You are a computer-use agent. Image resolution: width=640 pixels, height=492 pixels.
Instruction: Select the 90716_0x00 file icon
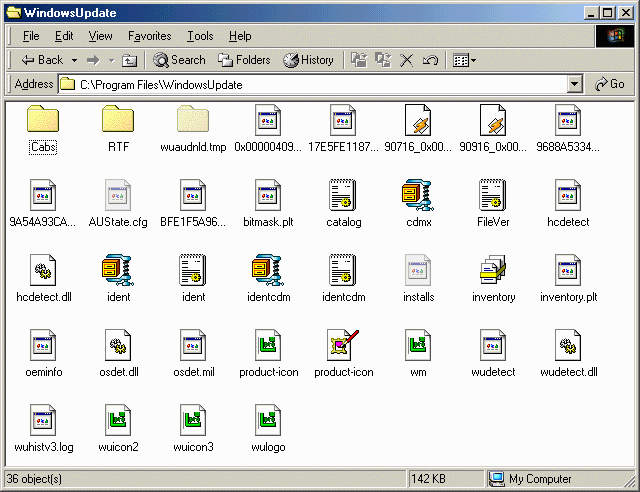coord(418,120)
